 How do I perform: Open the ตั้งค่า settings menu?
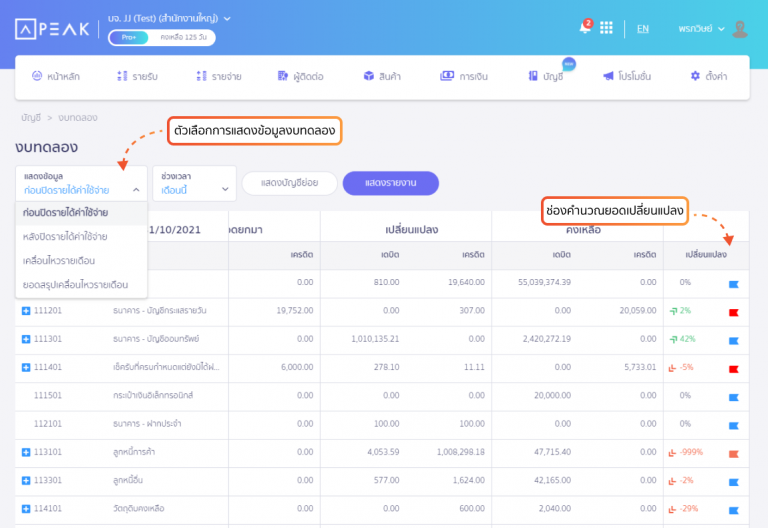tap(708, 76)
